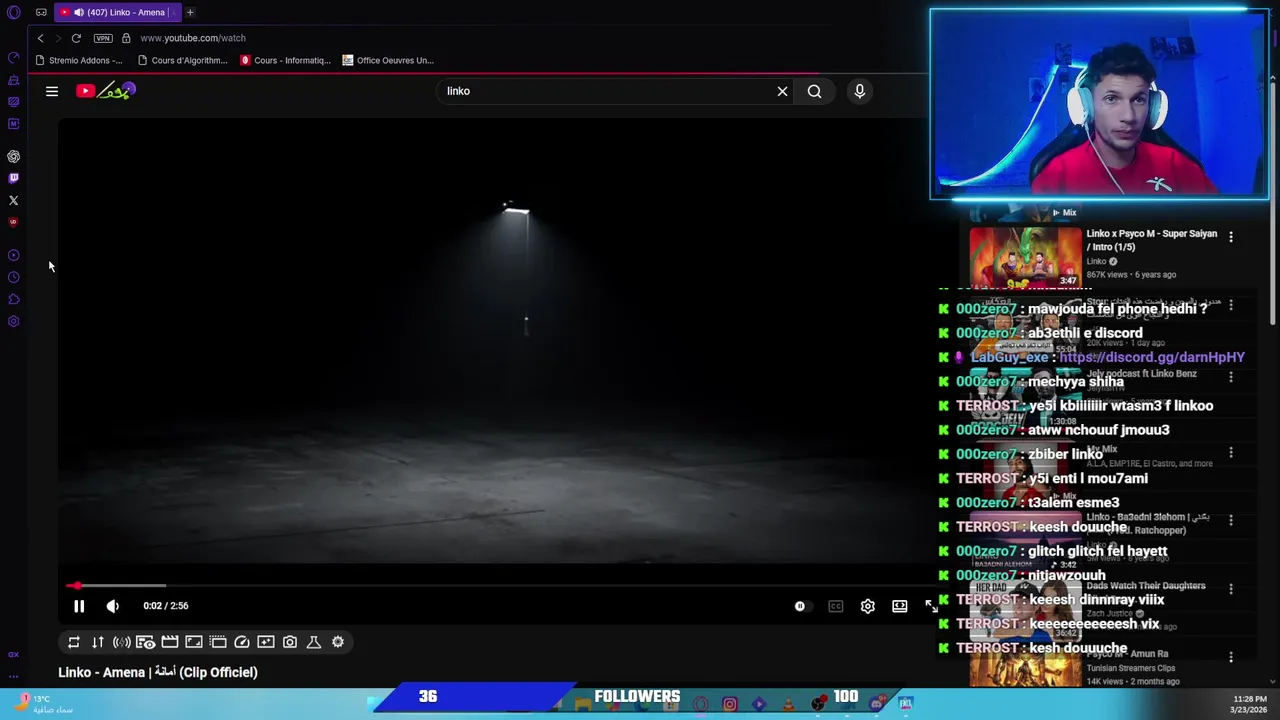The image size is (1280, 720).
Task: Pause the Linko - Amena video
Action: click(79, 606)
